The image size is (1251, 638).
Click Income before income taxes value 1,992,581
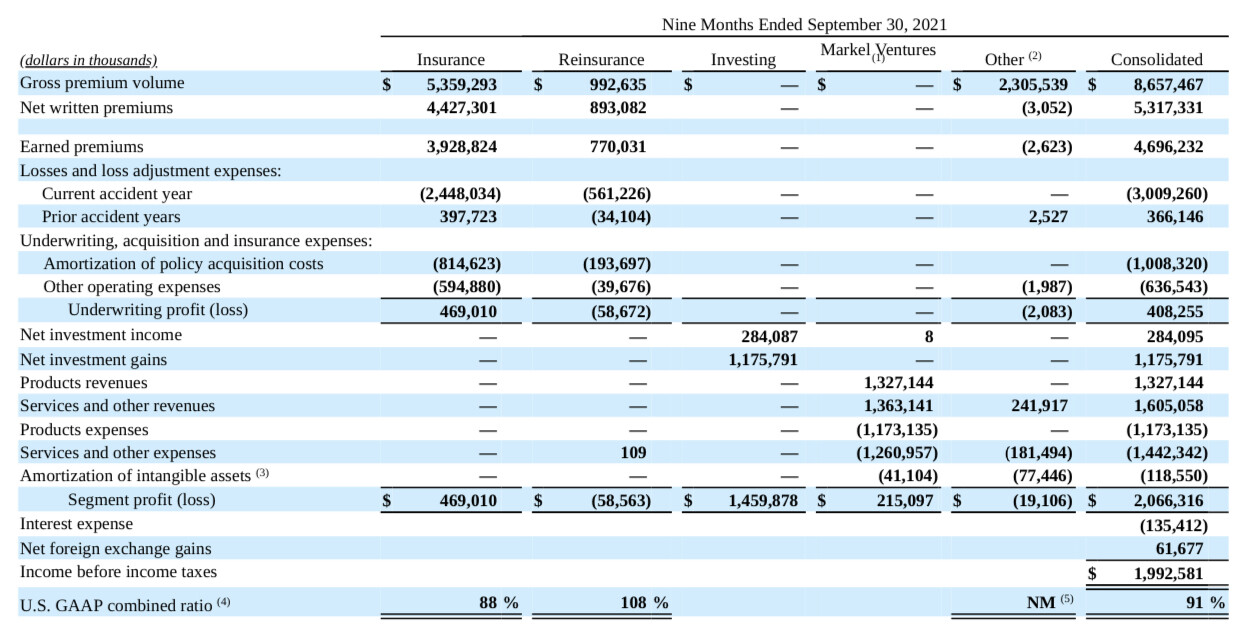click(1168, 574)
